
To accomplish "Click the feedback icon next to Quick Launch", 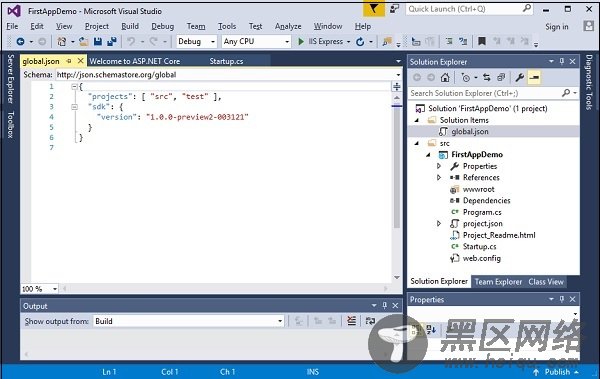I will tap(394, 9).
